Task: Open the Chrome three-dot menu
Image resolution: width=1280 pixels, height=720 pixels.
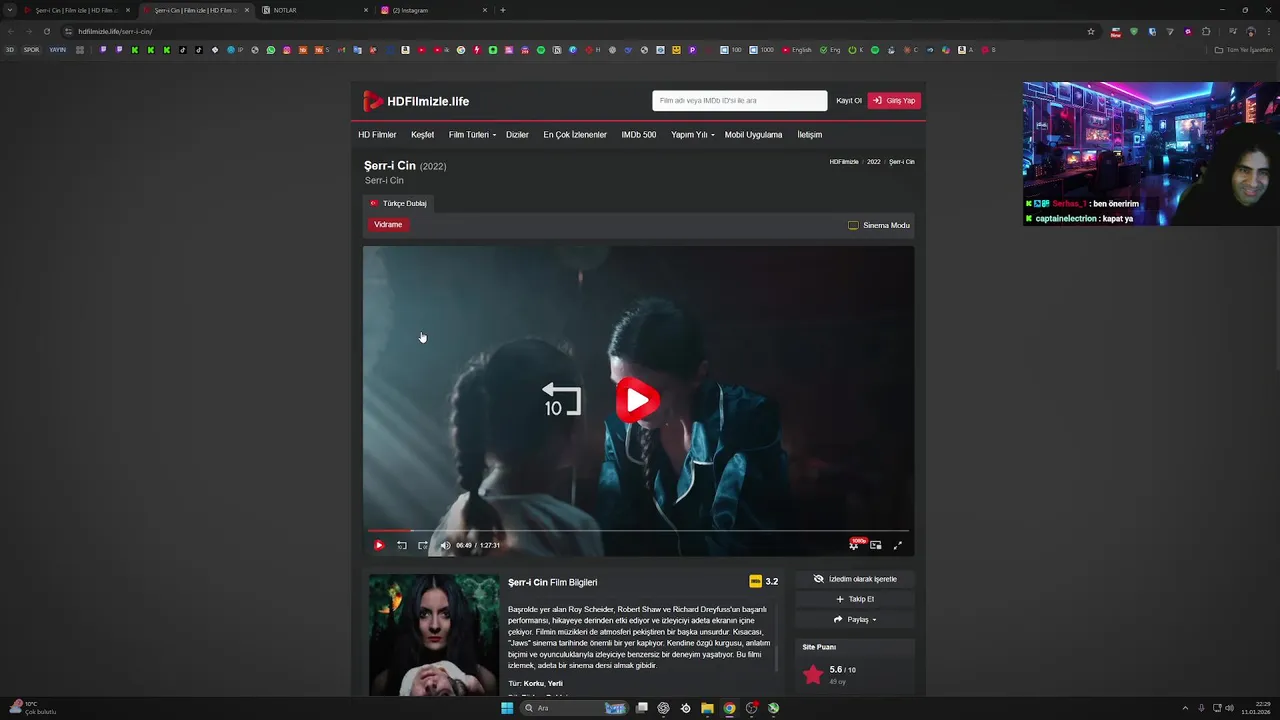Action: tap(1268, 31)
